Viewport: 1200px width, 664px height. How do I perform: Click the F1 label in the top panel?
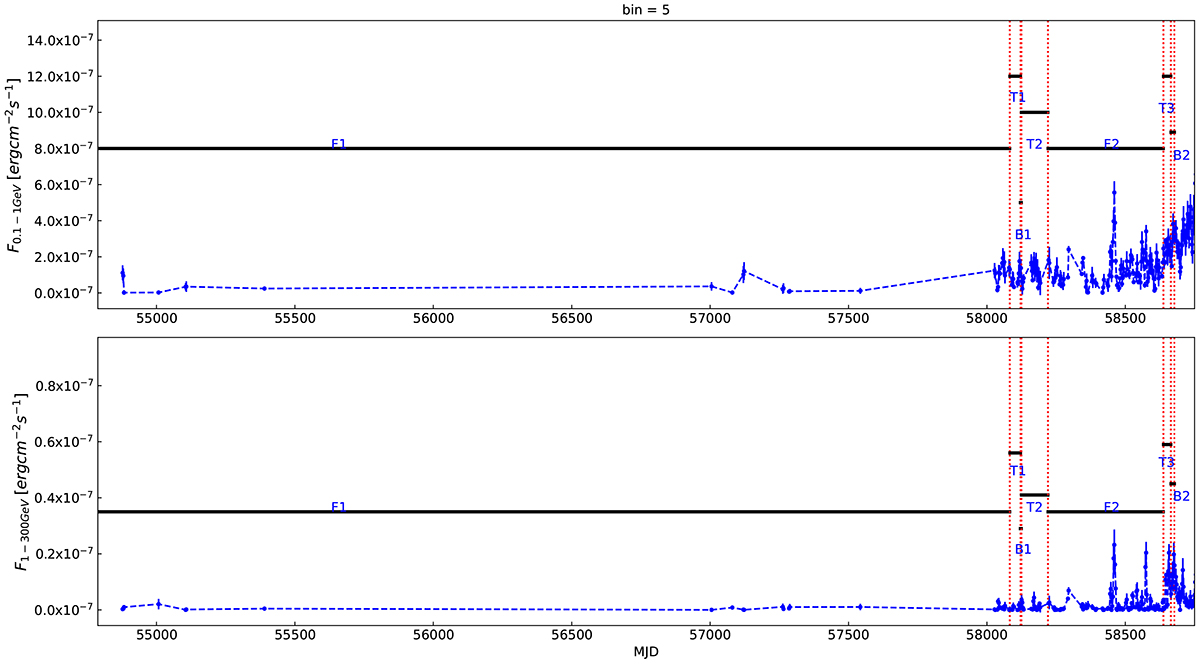[338, 145]
